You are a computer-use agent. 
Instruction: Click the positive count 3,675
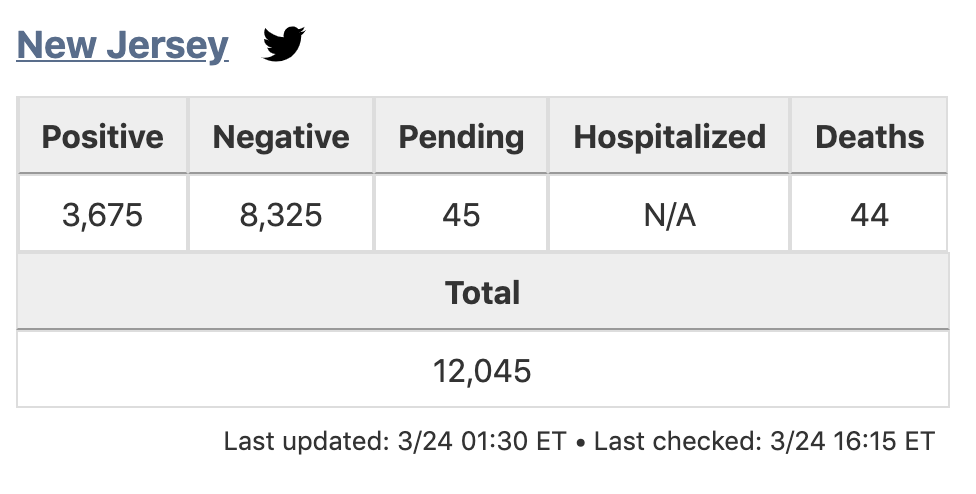pyautogui.click(x=102, y=214)
